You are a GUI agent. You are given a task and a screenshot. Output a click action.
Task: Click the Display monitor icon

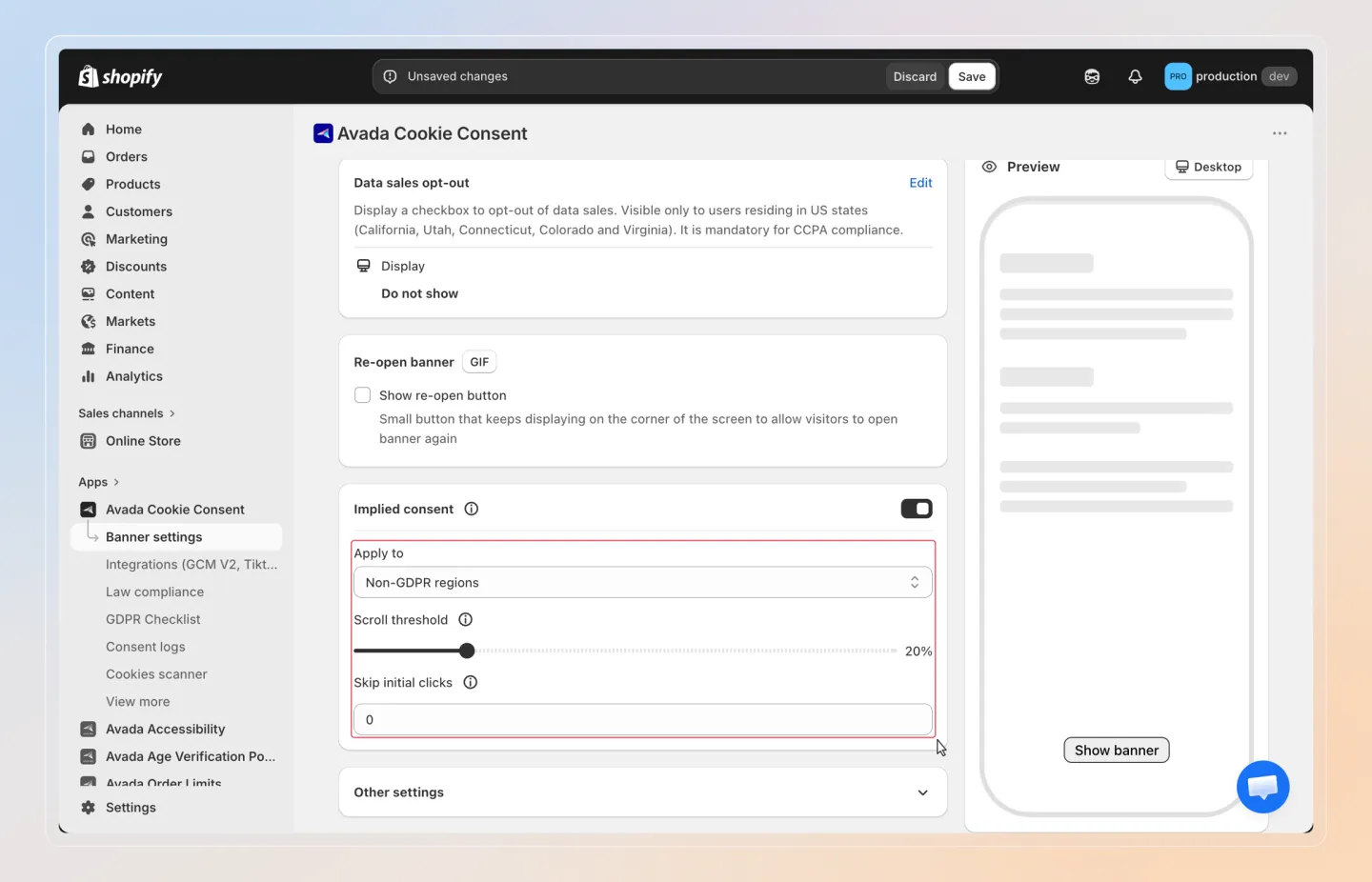(x=363, y=266)
